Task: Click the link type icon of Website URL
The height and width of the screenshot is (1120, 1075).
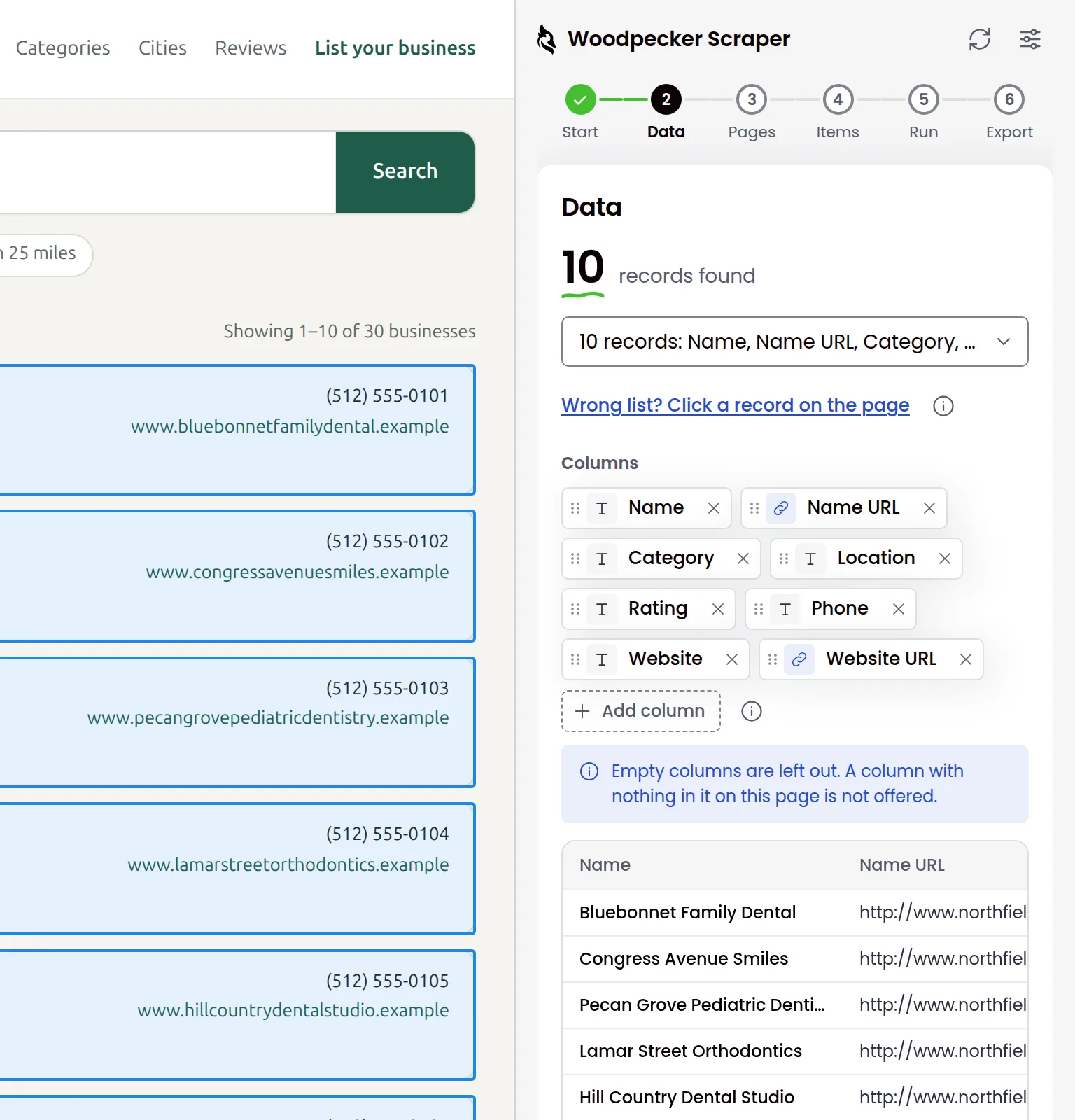Action: (x=799, y=659)
